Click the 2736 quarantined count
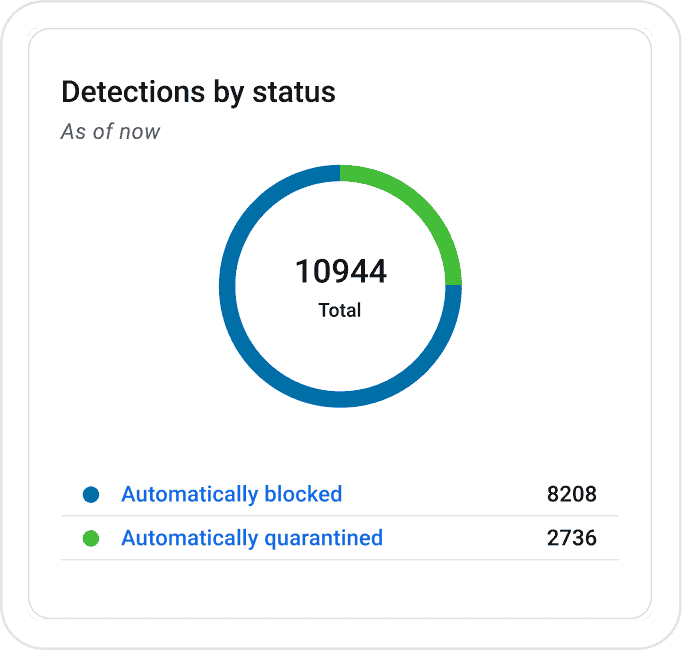This screenshot has width=682, height=650. [572, 538]
